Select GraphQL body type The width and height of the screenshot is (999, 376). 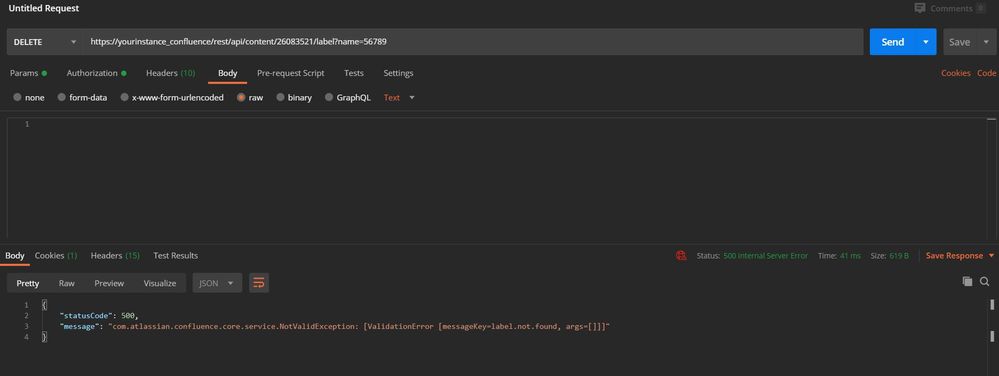pyautogui.click(x=329, y=98)
